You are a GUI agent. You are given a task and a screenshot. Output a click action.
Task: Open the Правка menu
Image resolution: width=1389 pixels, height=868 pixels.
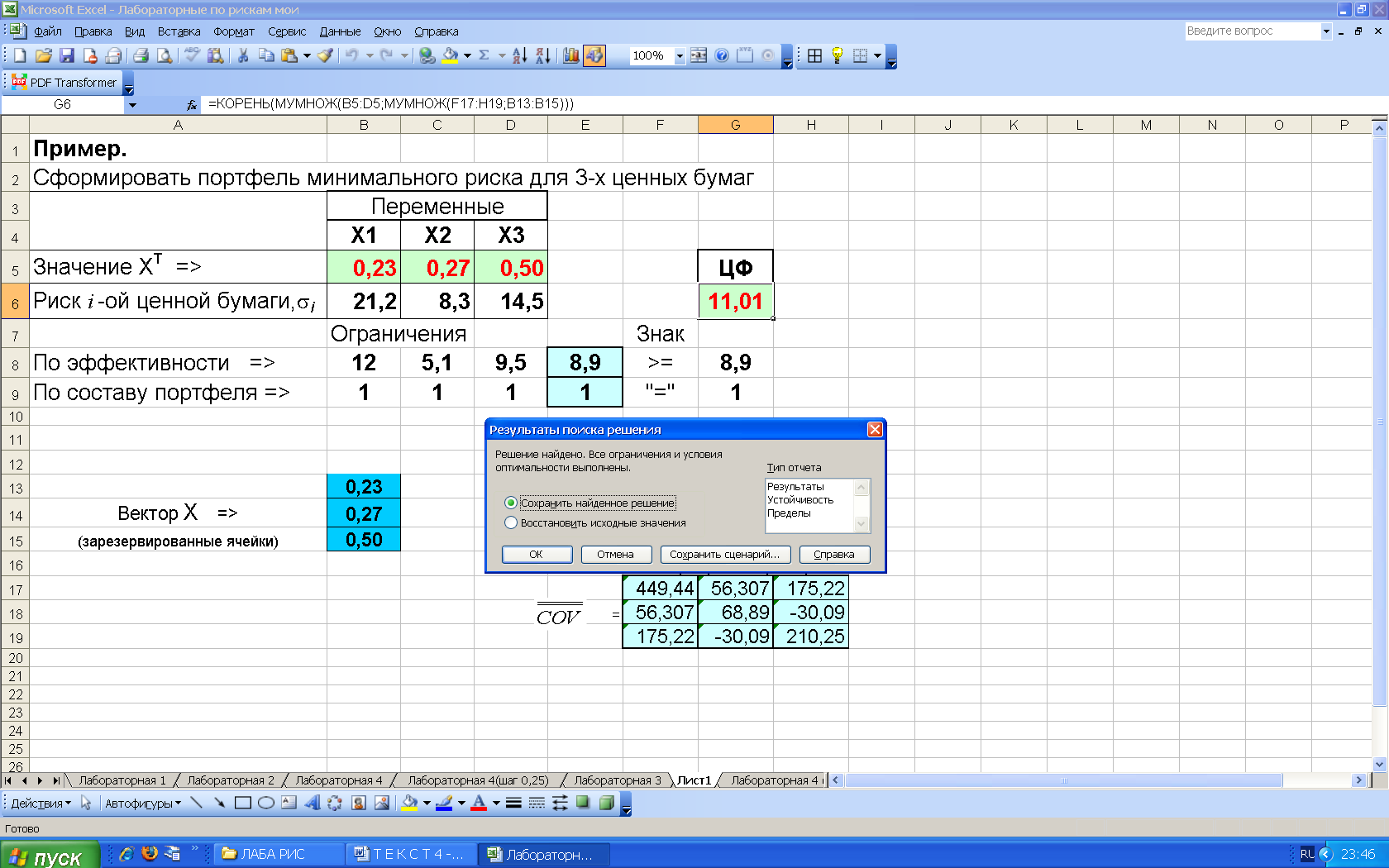click(x=93, y=31)
